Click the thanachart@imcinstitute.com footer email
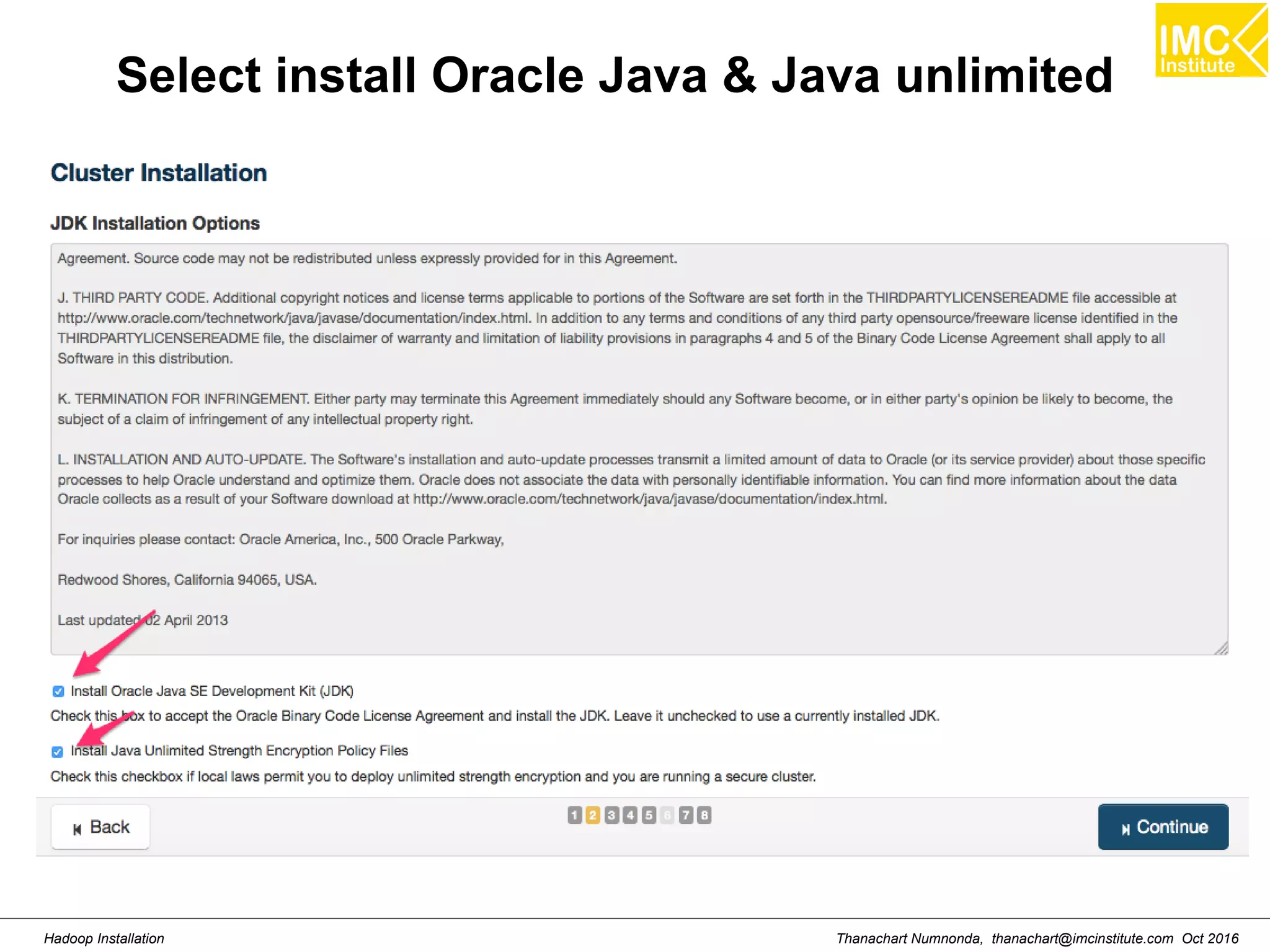Screen dimensions: 1270x952 pyautogui.click(x=1082, y=938)
